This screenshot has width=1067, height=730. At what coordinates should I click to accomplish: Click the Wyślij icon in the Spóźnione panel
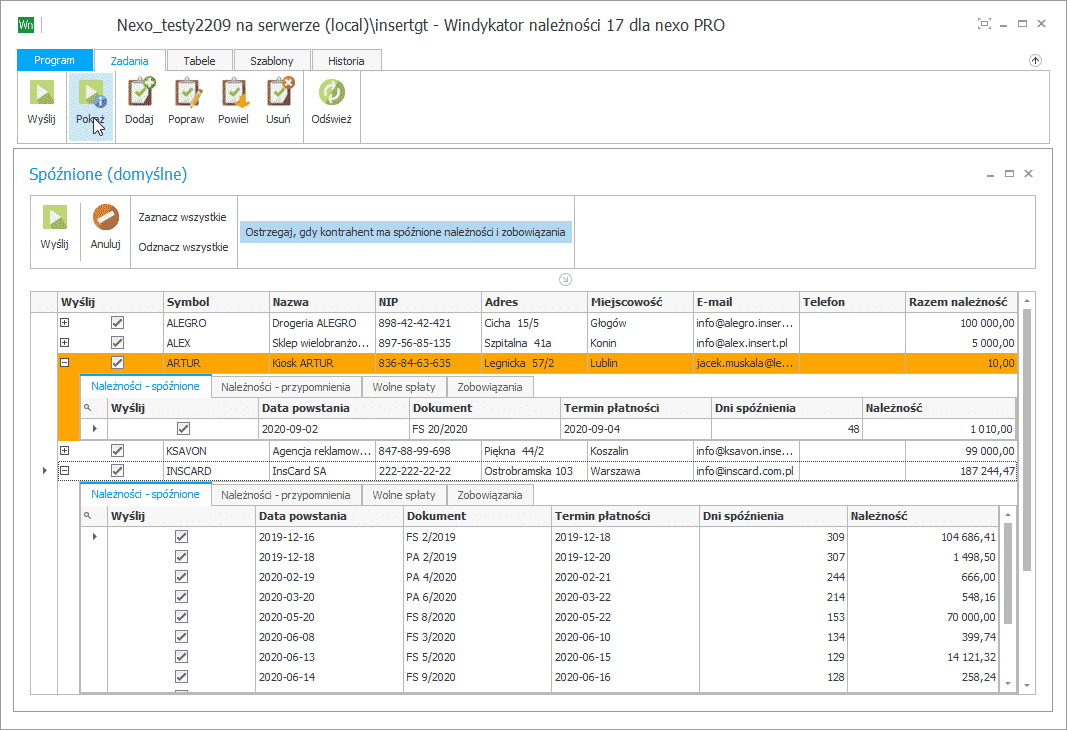coord(54,218)
